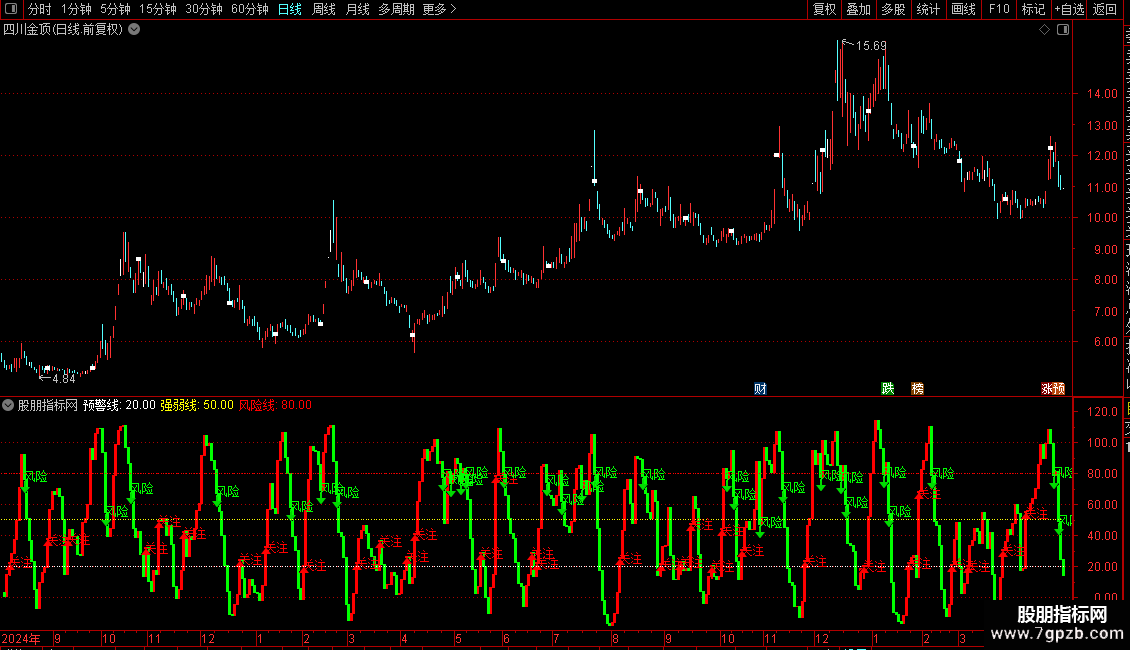1130x650 pixels.
Task: Open the 画线 drawing tools
Action: coord(964,9)
